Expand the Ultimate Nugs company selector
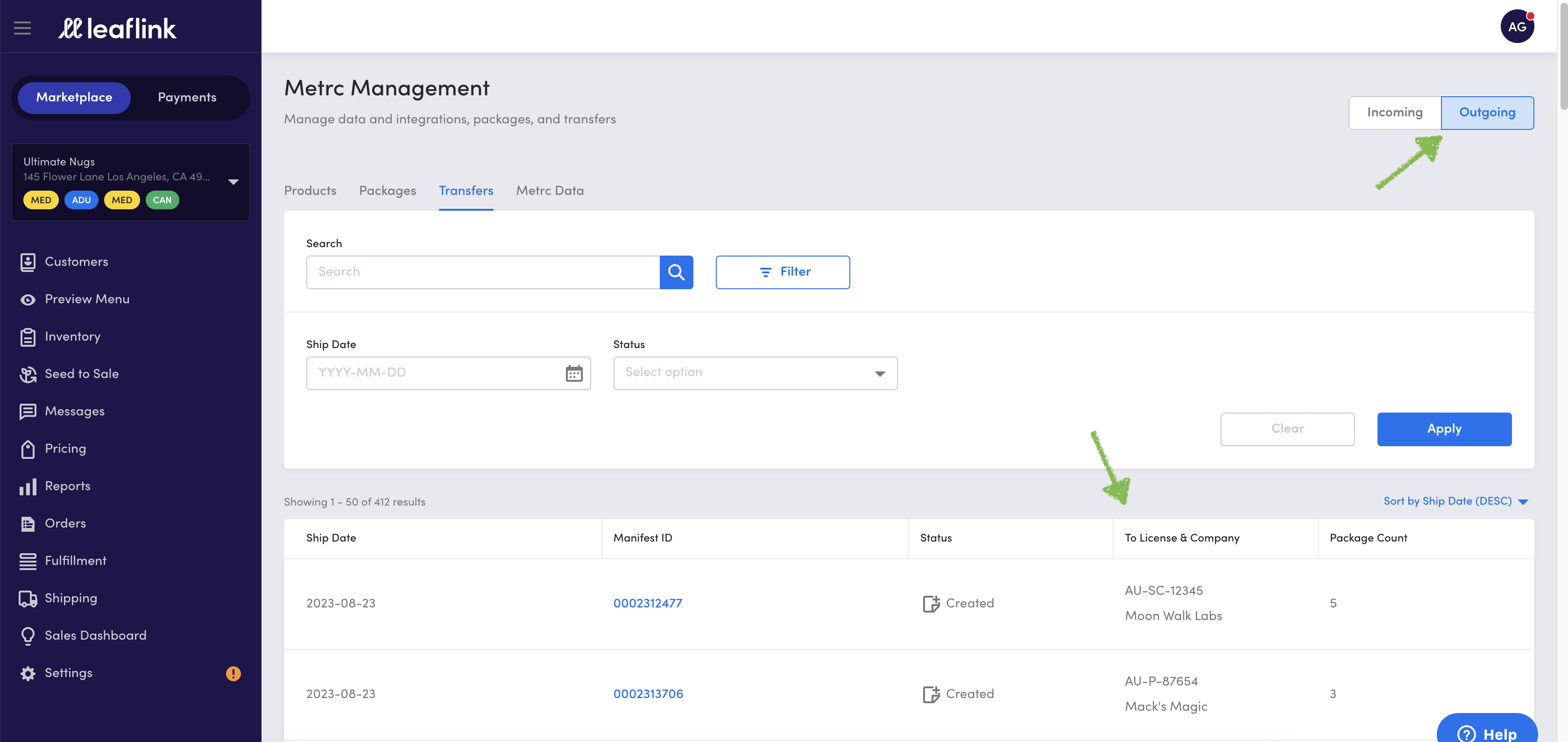The height and width of the screenshot is (742, 1568). pyautogui.click(x=130, y=182)
